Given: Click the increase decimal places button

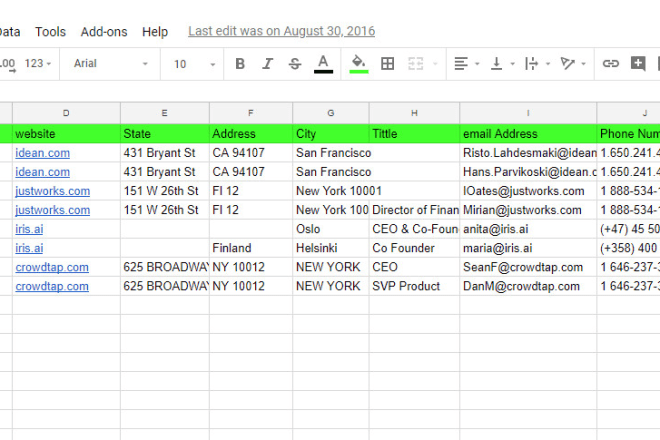Looking at the screenshot, I should (8, 64).
